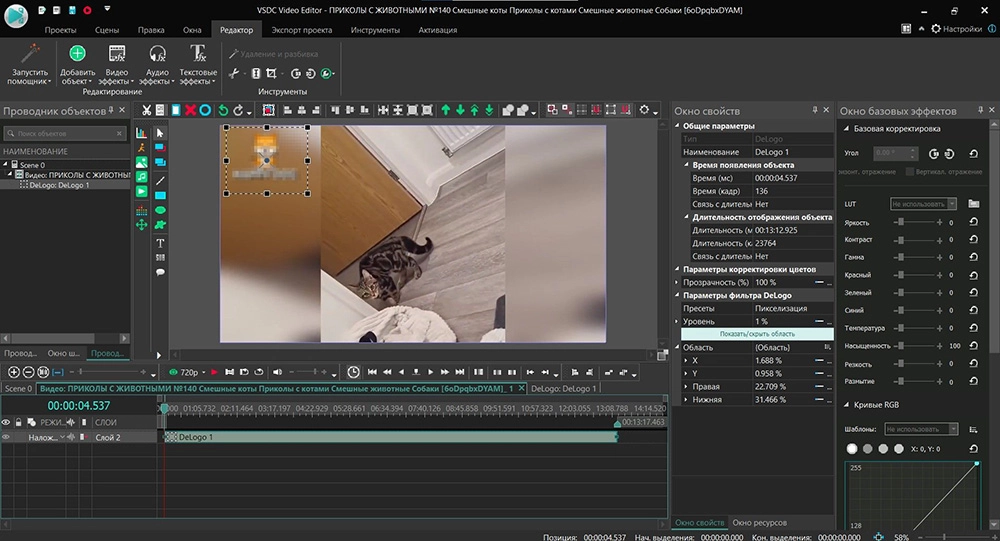Select the scissors cut icon in editing toolbar

(x=146, y=110)
